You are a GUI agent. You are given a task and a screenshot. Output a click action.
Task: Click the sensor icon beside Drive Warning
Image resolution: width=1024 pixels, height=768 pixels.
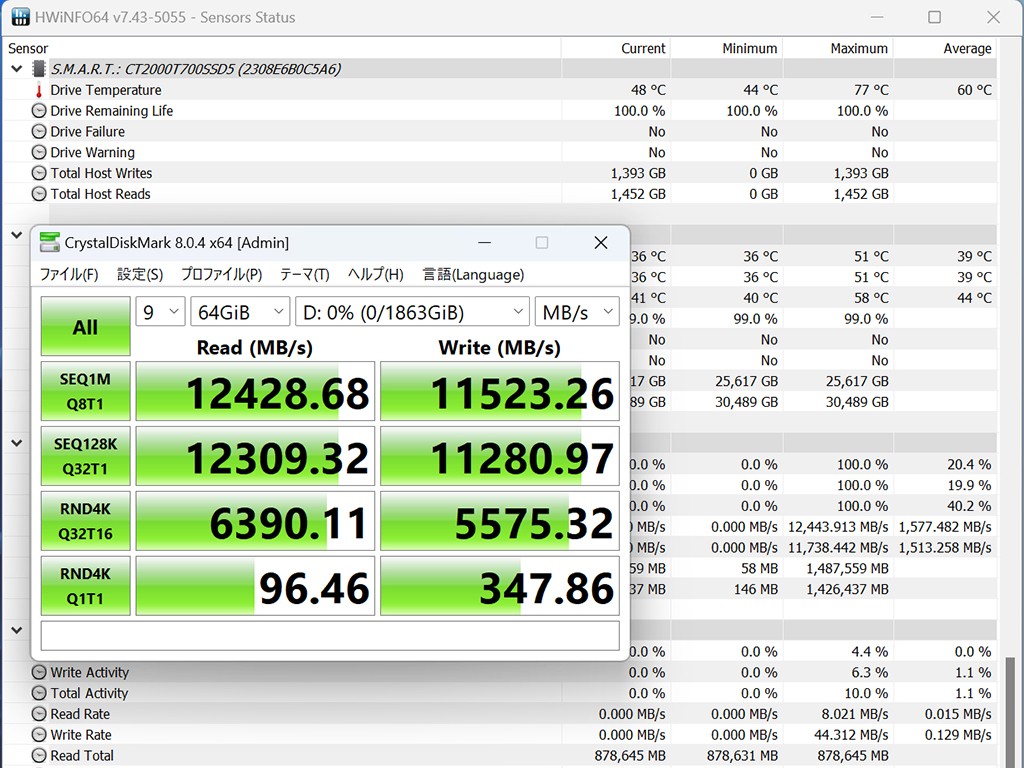39,153
